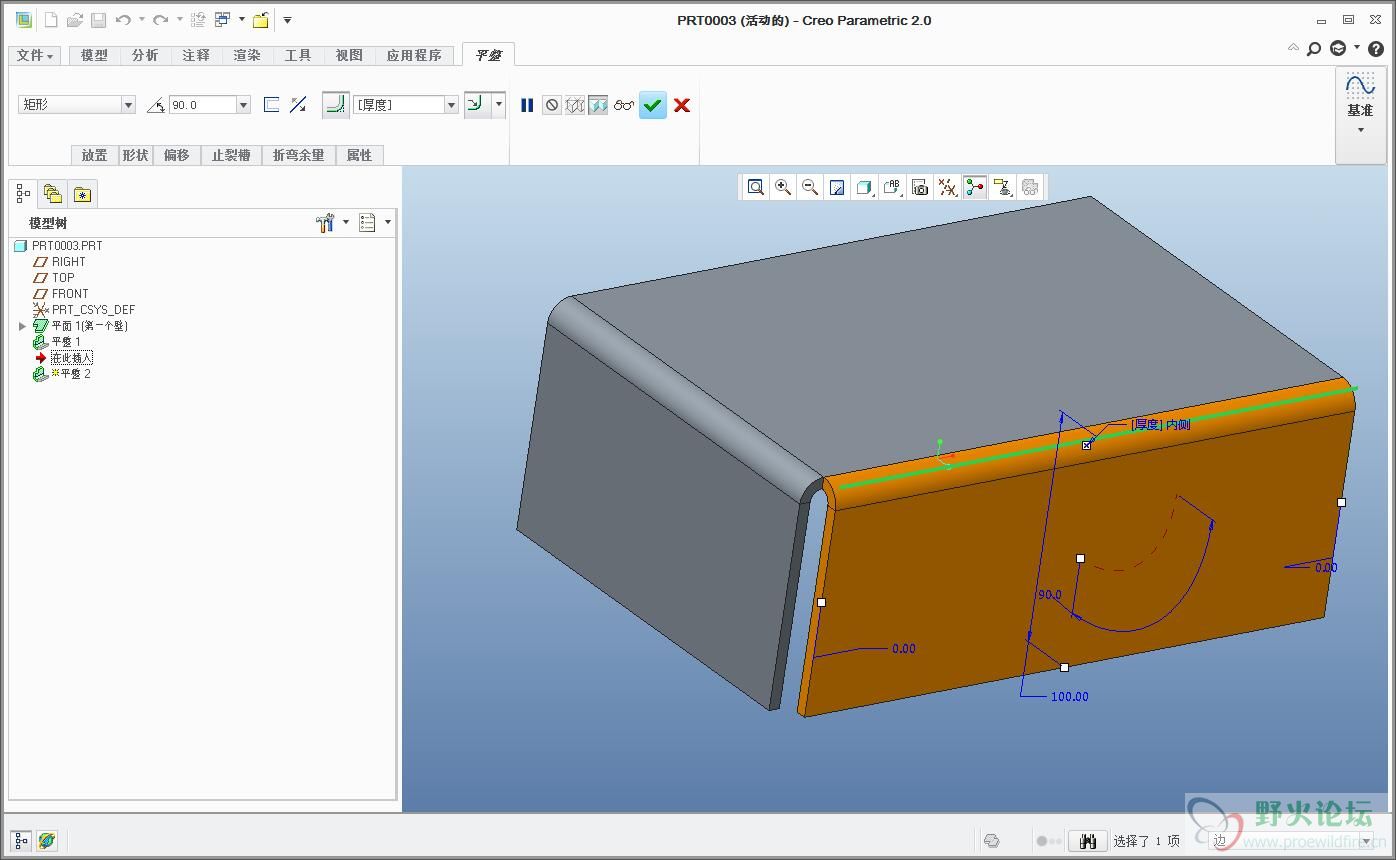Click the Display Style cube icon
Screen dimensions: 1396x860
(865, 187)
